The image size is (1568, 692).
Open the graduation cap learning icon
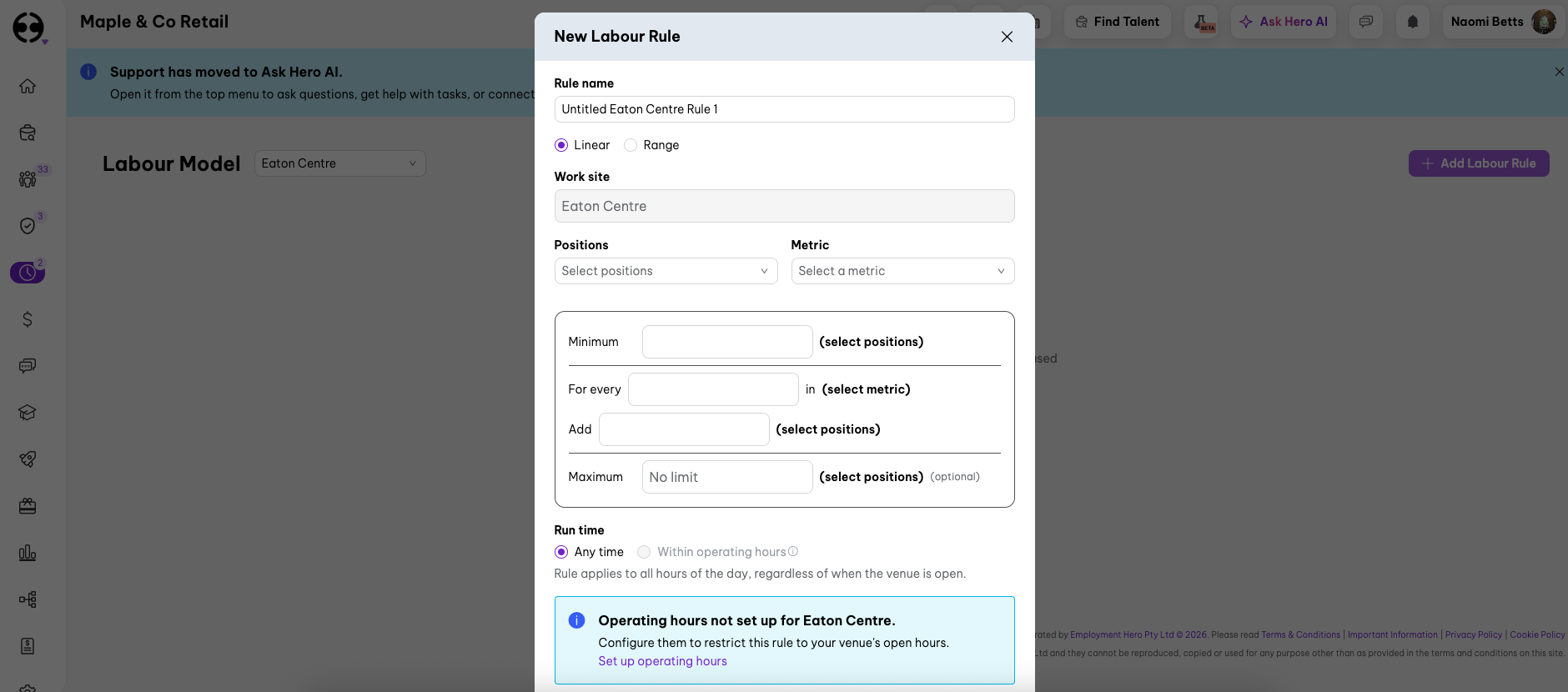28,413
